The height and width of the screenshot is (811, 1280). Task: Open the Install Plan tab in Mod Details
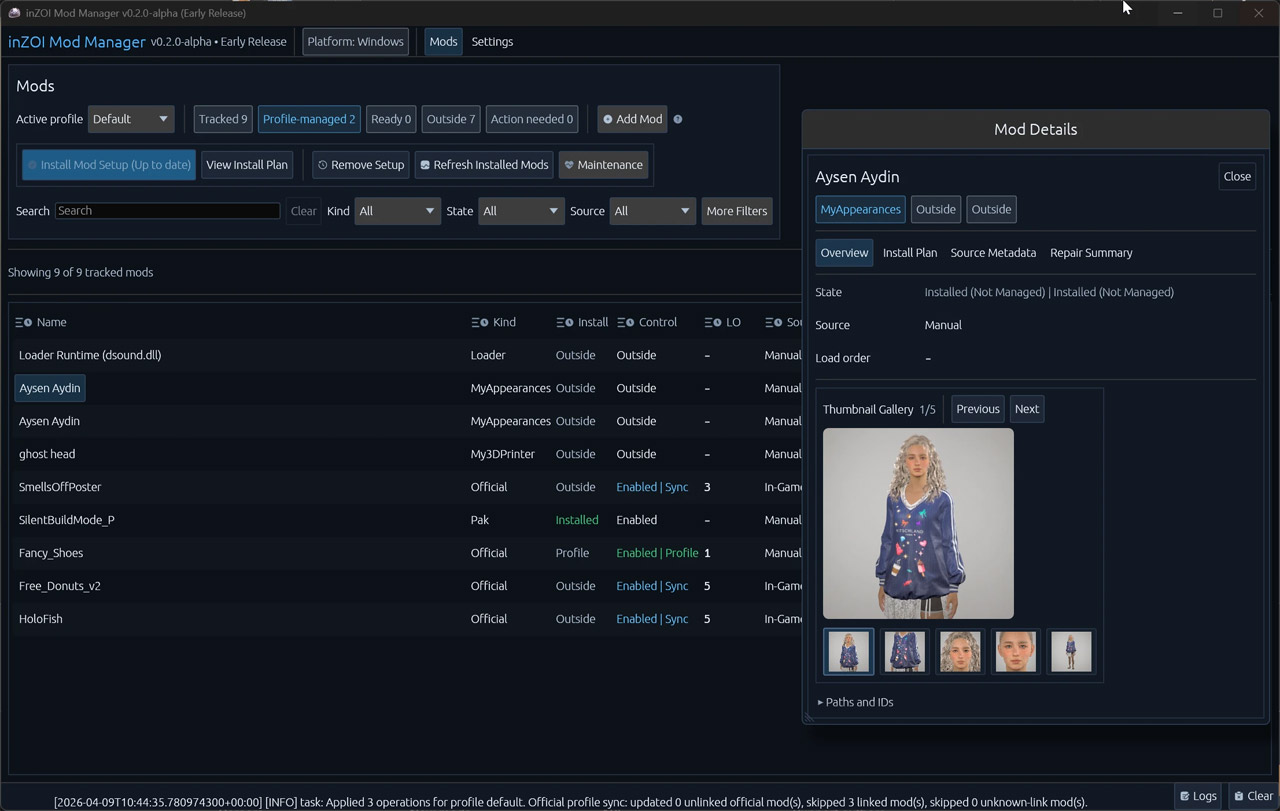910,253
